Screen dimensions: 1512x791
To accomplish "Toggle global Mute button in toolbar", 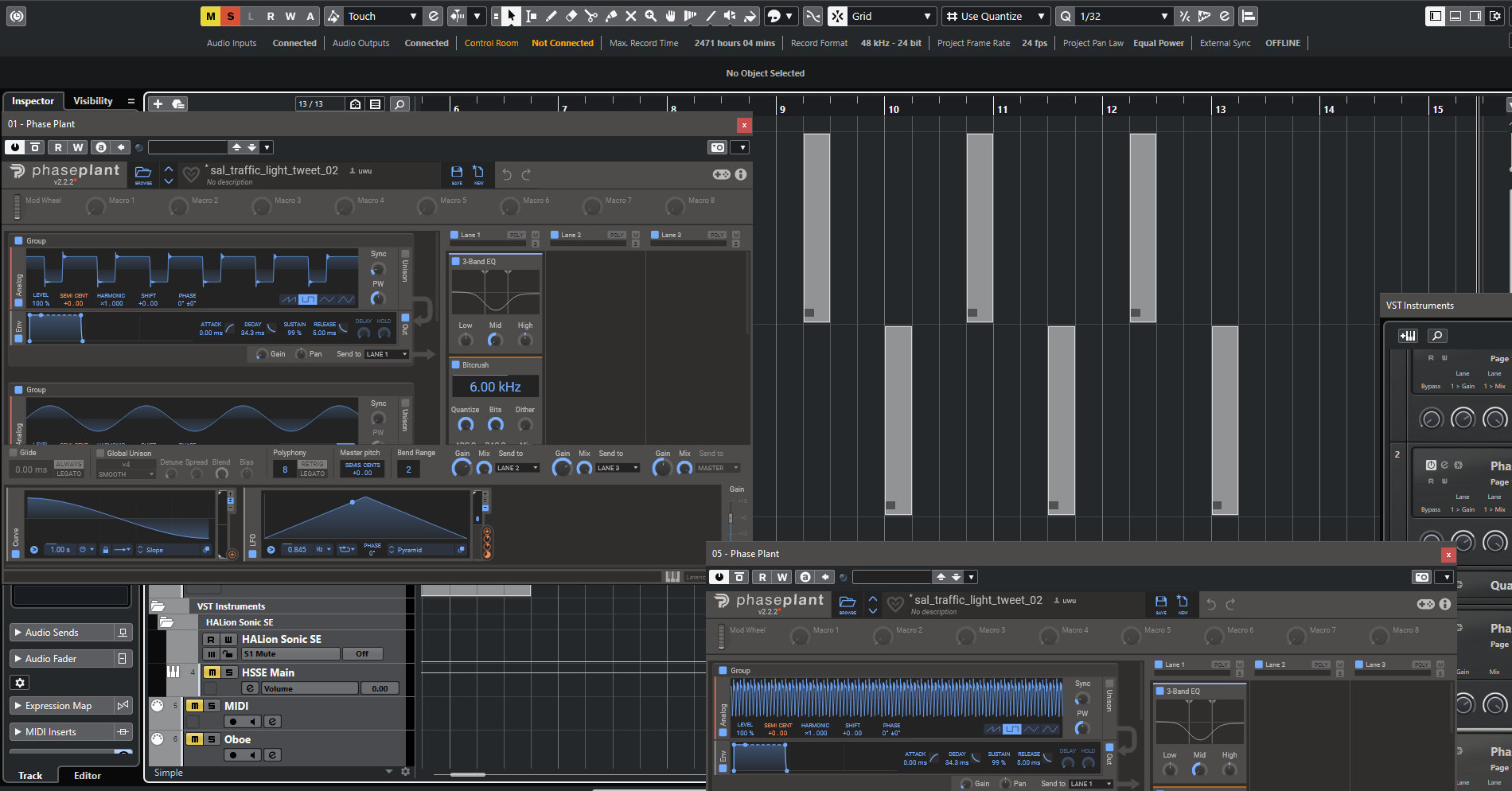I will pyautogui.click(x=211, y=16).
